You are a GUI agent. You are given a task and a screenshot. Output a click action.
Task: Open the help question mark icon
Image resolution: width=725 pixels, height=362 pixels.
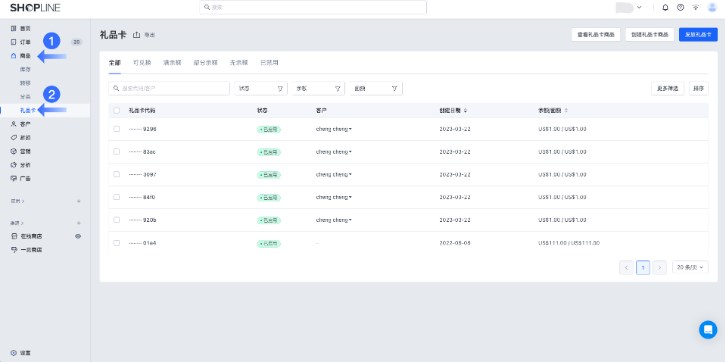(x=680, y=7)
